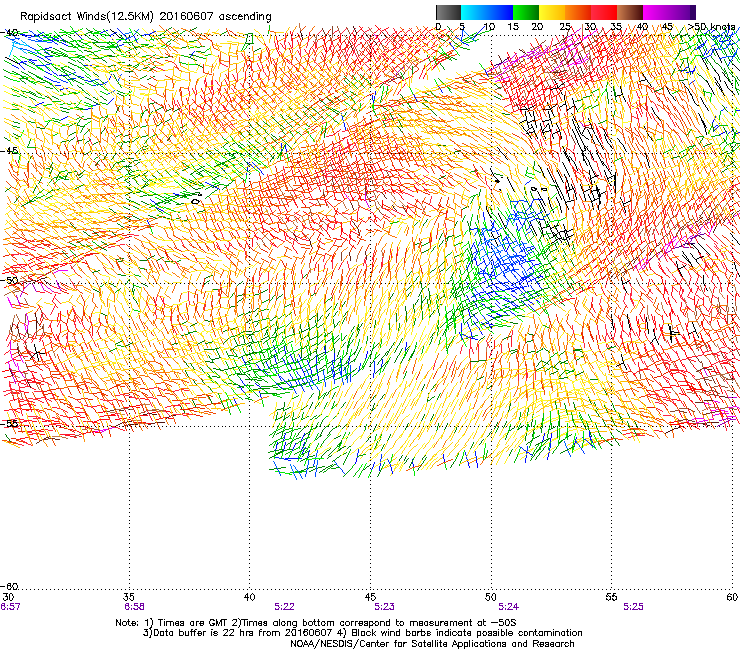Click the '6:57' pass time label

[x=10, y=607]
